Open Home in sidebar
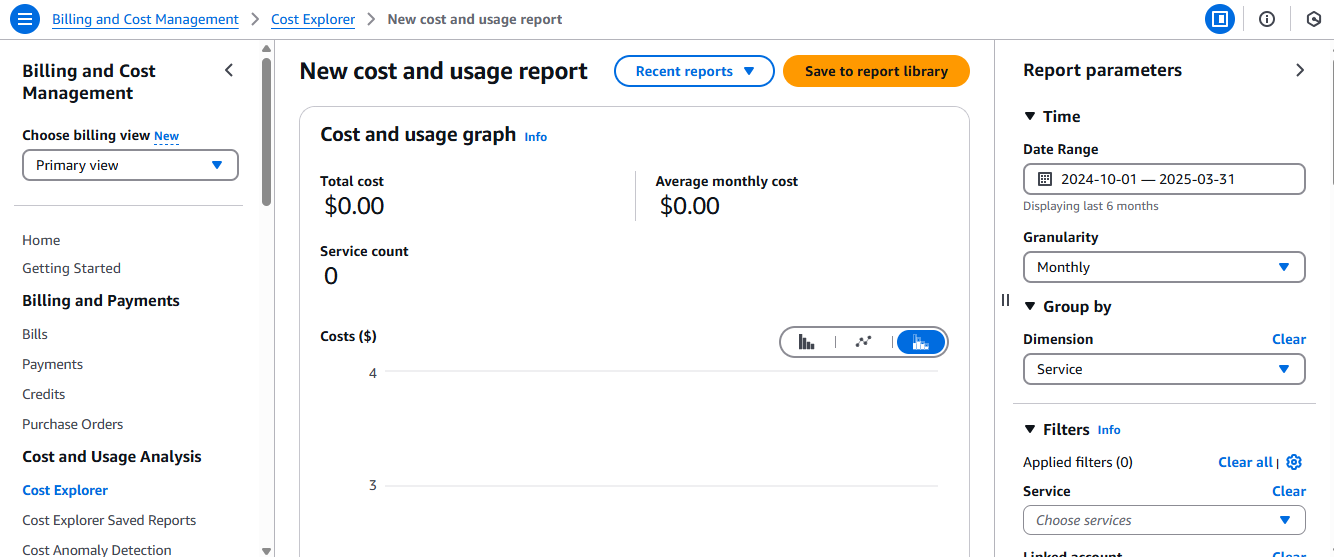 tap(41, 240)
